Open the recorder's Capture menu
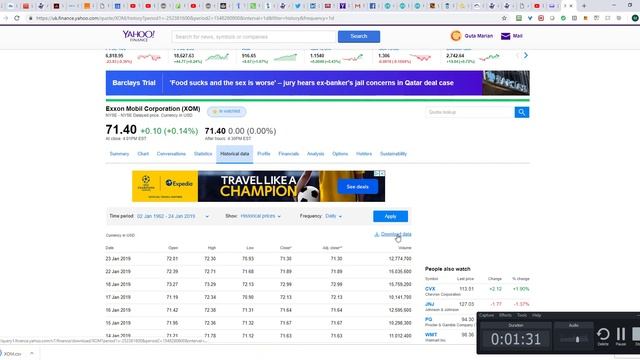This screenshot has width=640, height=360. (x=486, y=315)
